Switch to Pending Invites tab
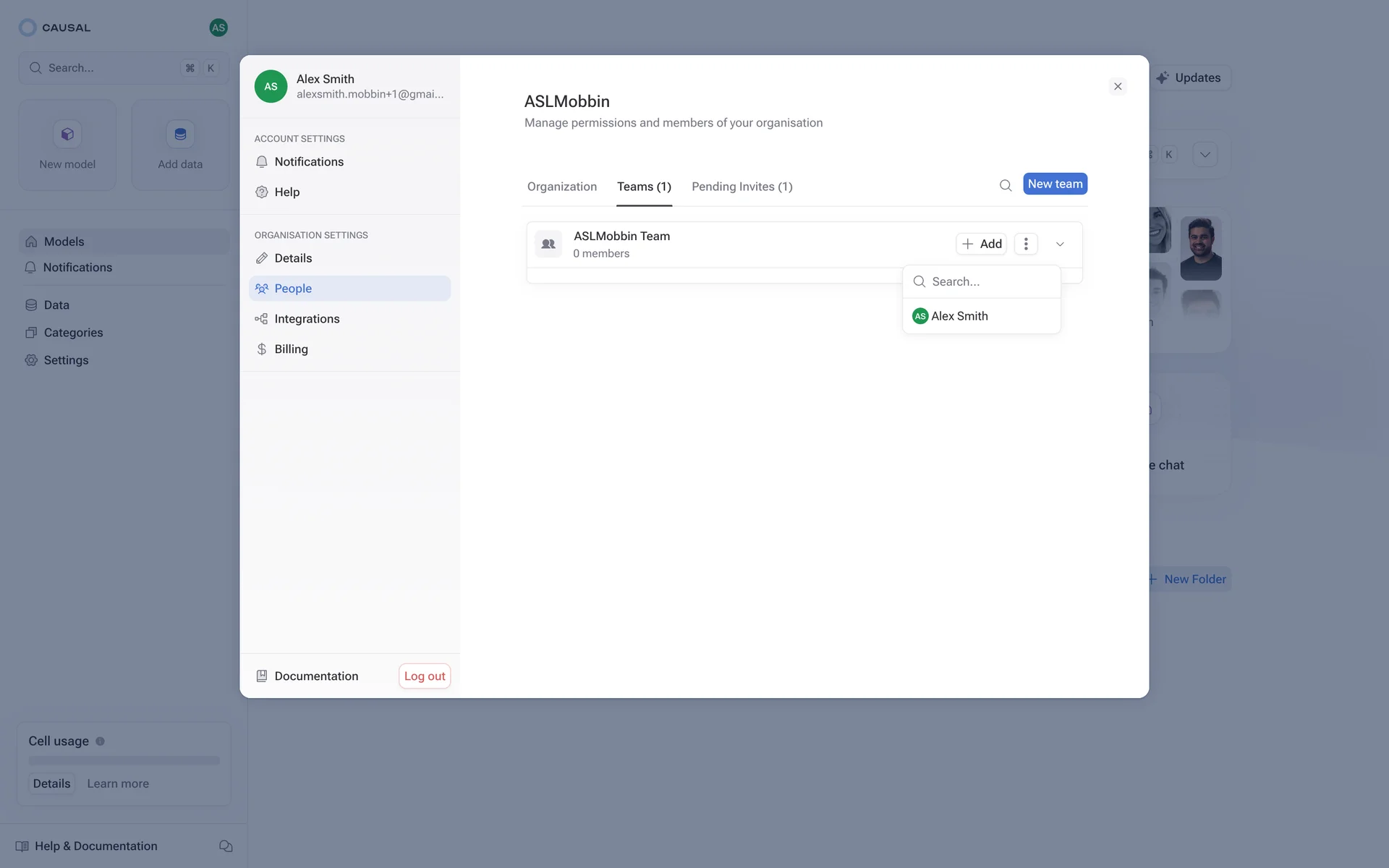Viewport: 1389px width, 868px height. [742, 187]
